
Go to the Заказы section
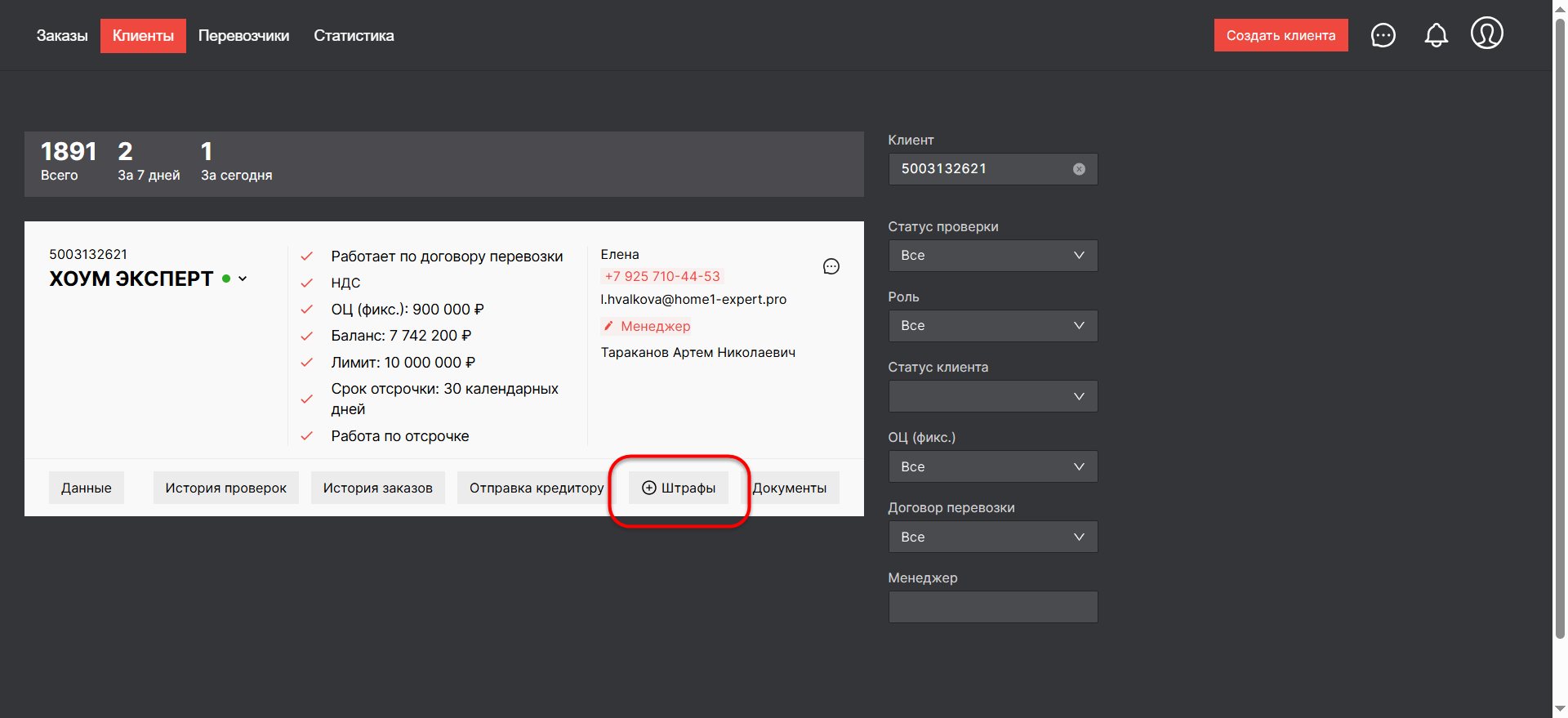point(62,36)
